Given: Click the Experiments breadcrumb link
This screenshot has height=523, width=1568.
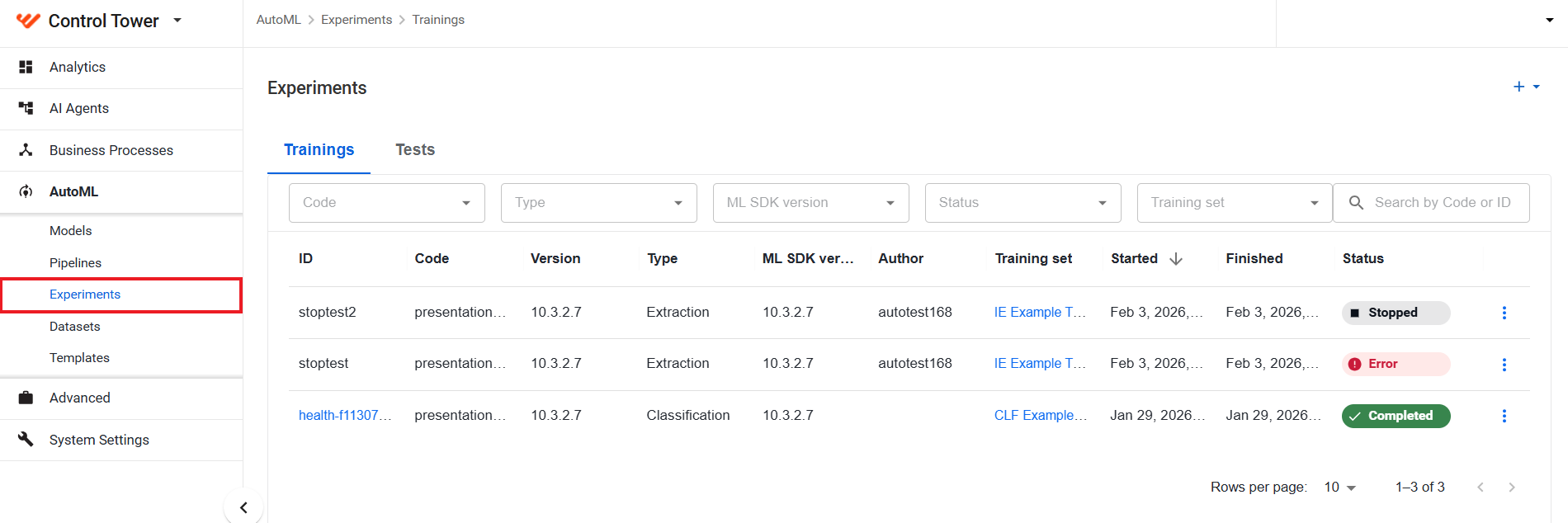Looking at the screenshot, I should coord(357,20).
